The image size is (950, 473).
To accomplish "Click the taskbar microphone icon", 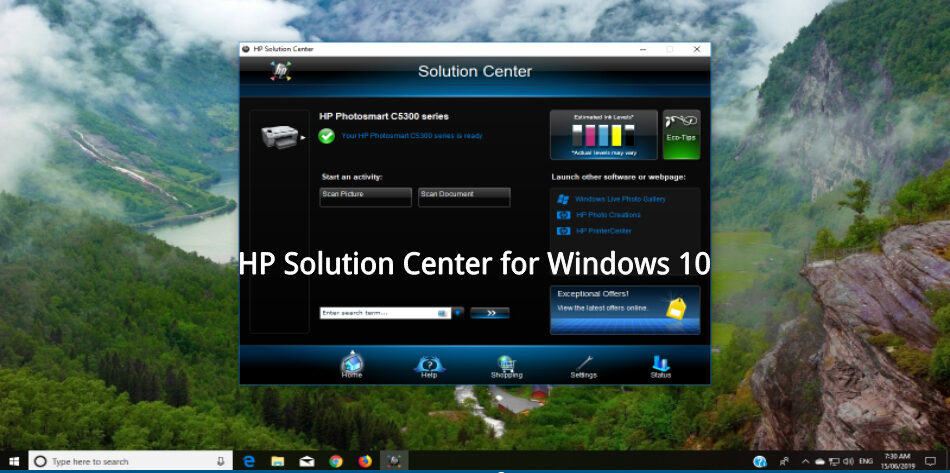I will tap(221, 461).
